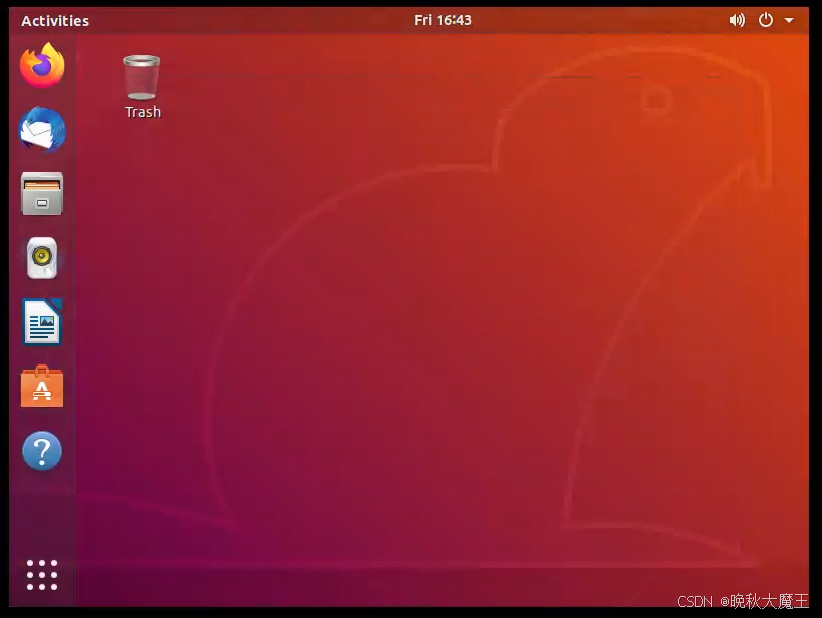Open the Files manager in the dock
The height and width of the screenshot is (618, 822).
42,194
